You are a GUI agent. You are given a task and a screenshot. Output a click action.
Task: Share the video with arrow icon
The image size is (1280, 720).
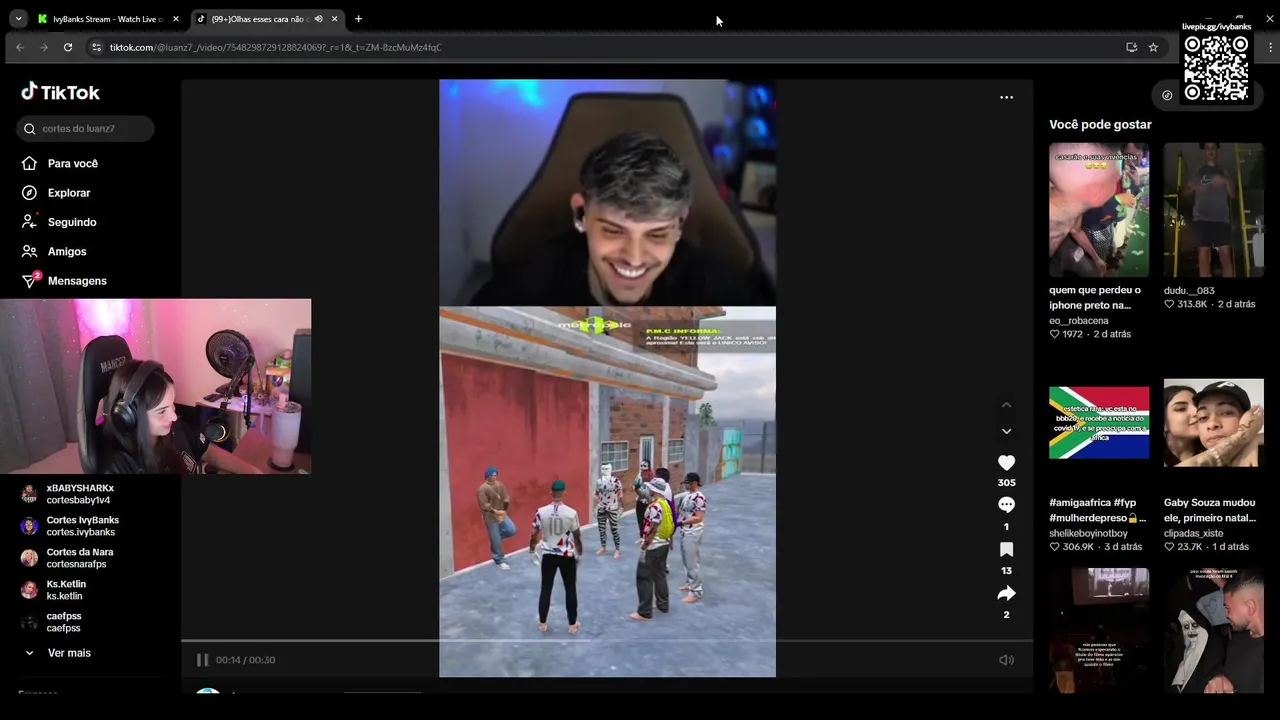[1006, 594]
